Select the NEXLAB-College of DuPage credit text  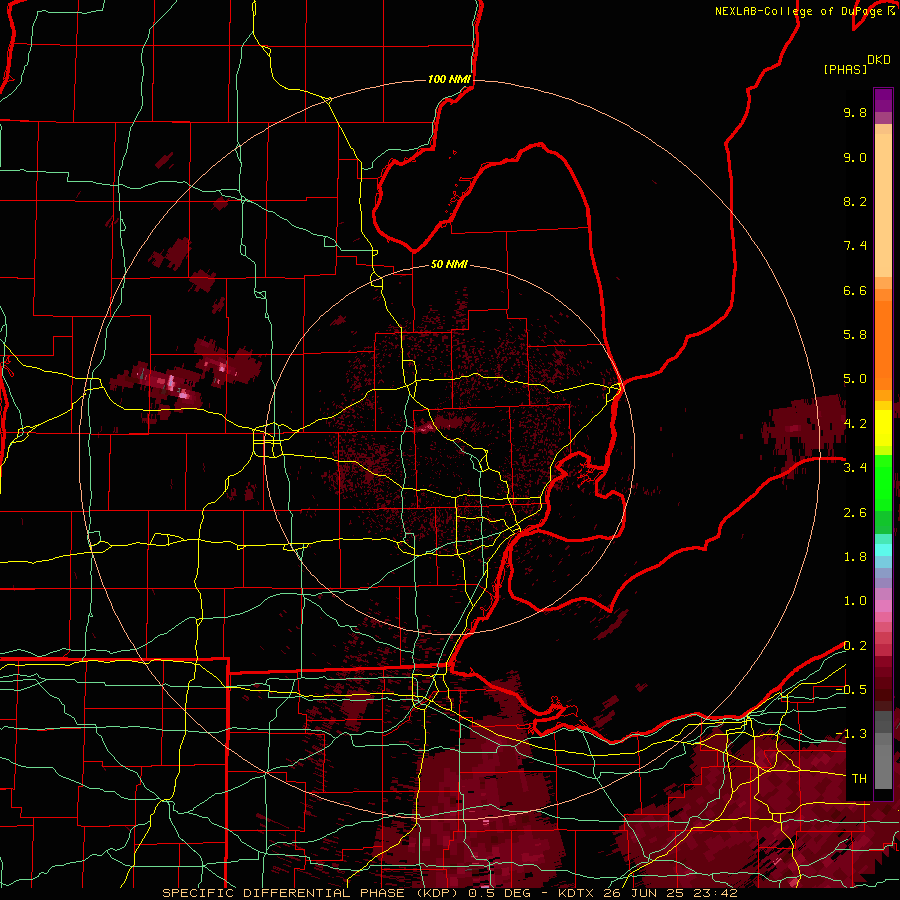[x=801, y=11]
